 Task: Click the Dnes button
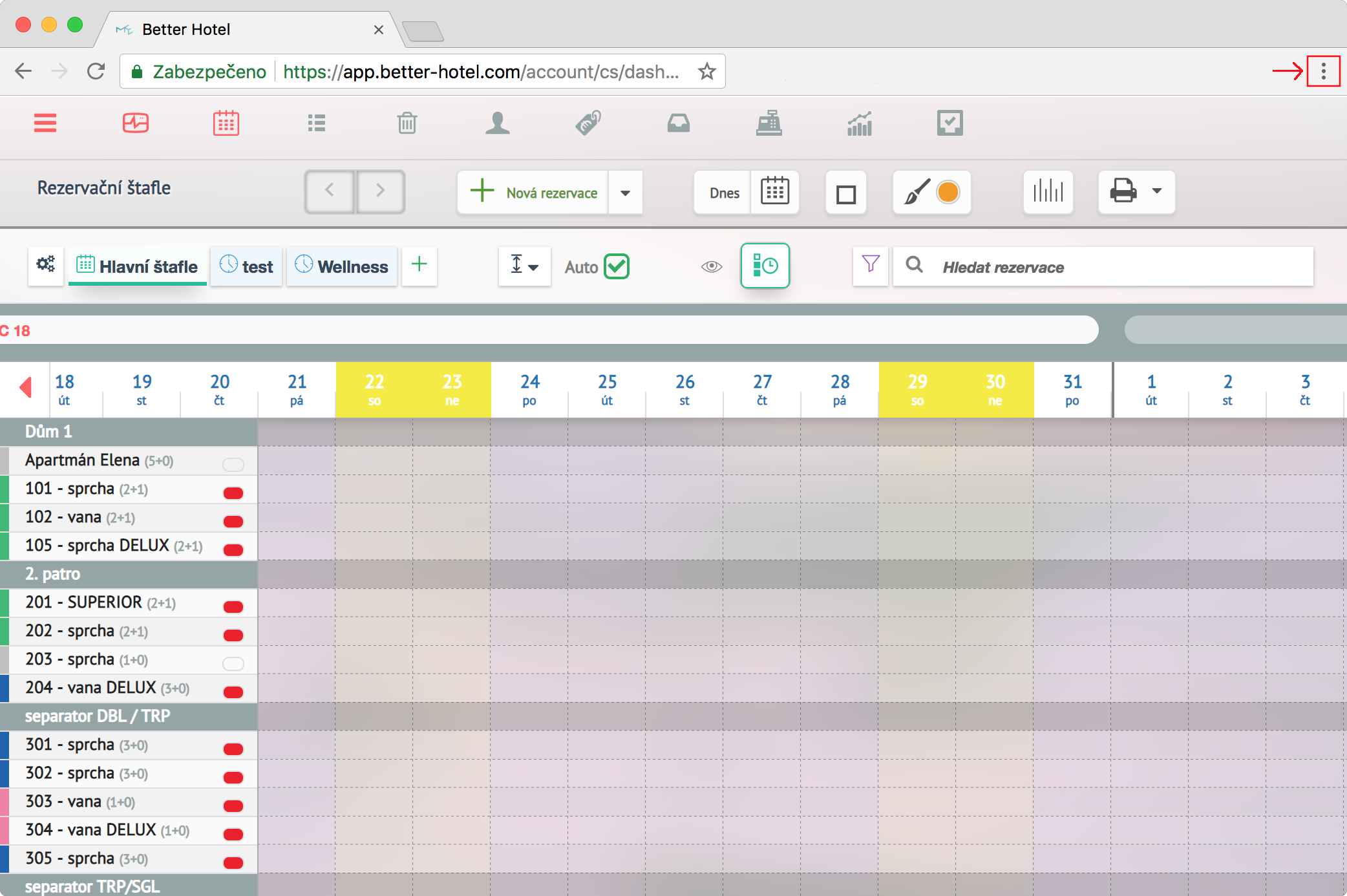pos(724,193)
